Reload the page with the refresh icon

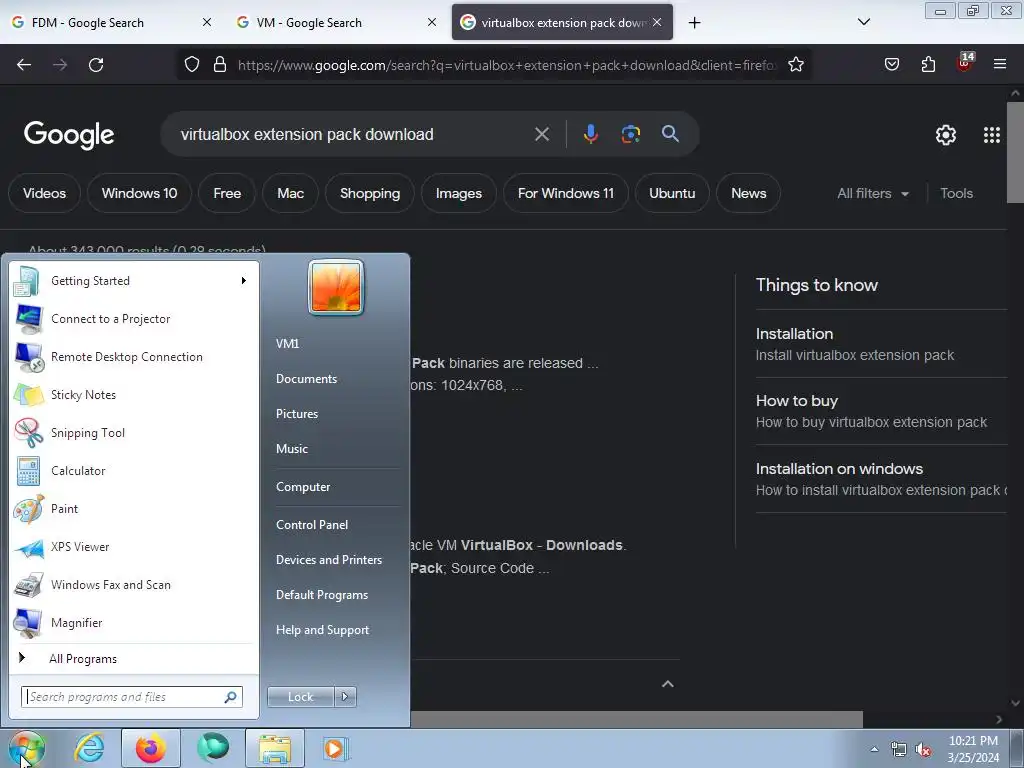coord(96,65)
